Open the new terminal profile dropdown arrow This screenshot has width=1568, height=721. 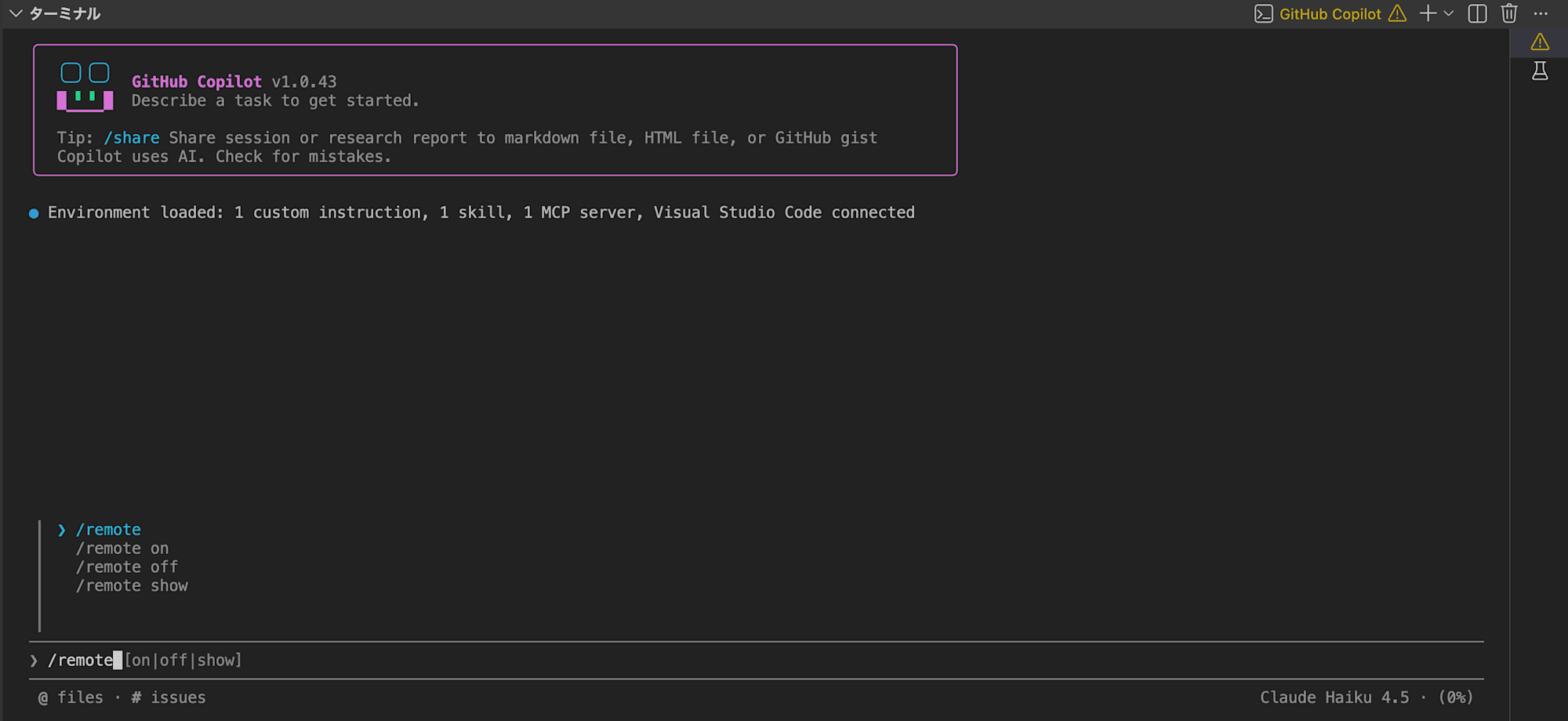(x=1448, y=13)
